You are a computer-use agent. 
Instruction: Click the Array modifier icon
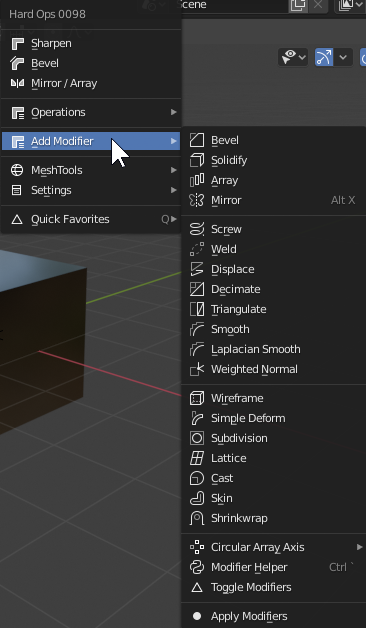[x=197, y=180]
